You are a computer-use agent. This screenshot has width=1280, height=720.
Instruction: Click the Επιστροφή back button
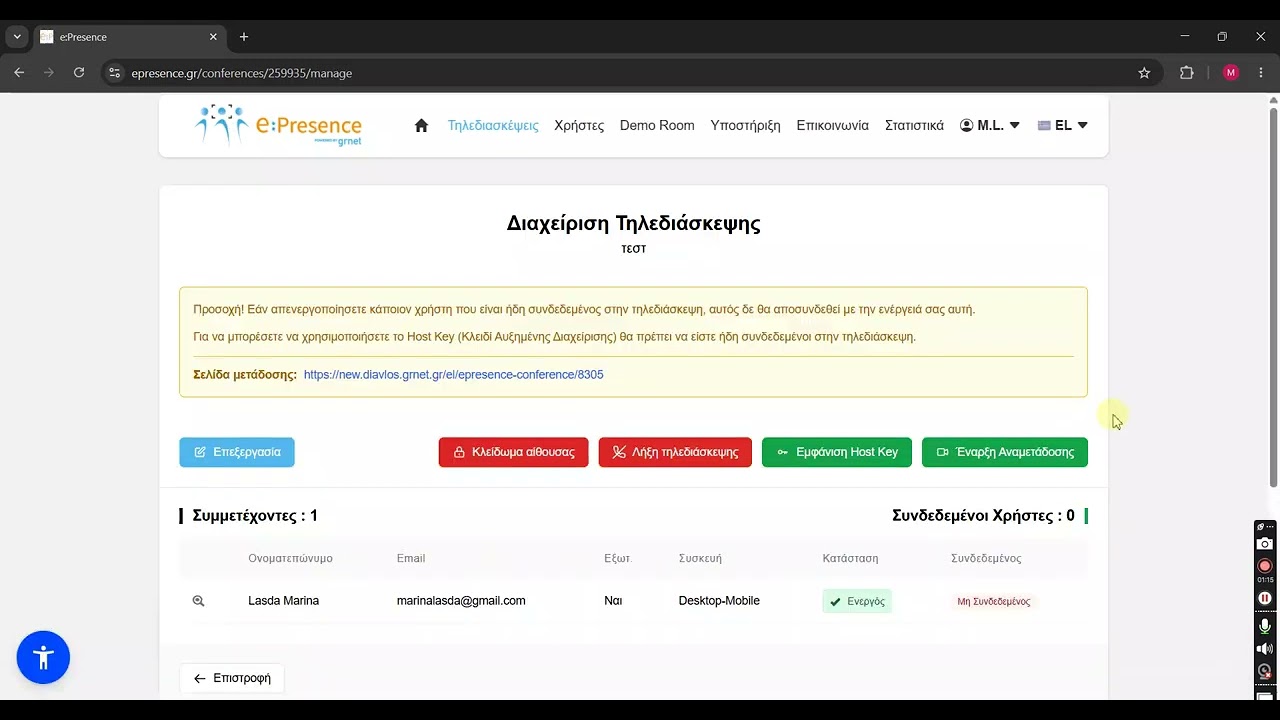232,678
